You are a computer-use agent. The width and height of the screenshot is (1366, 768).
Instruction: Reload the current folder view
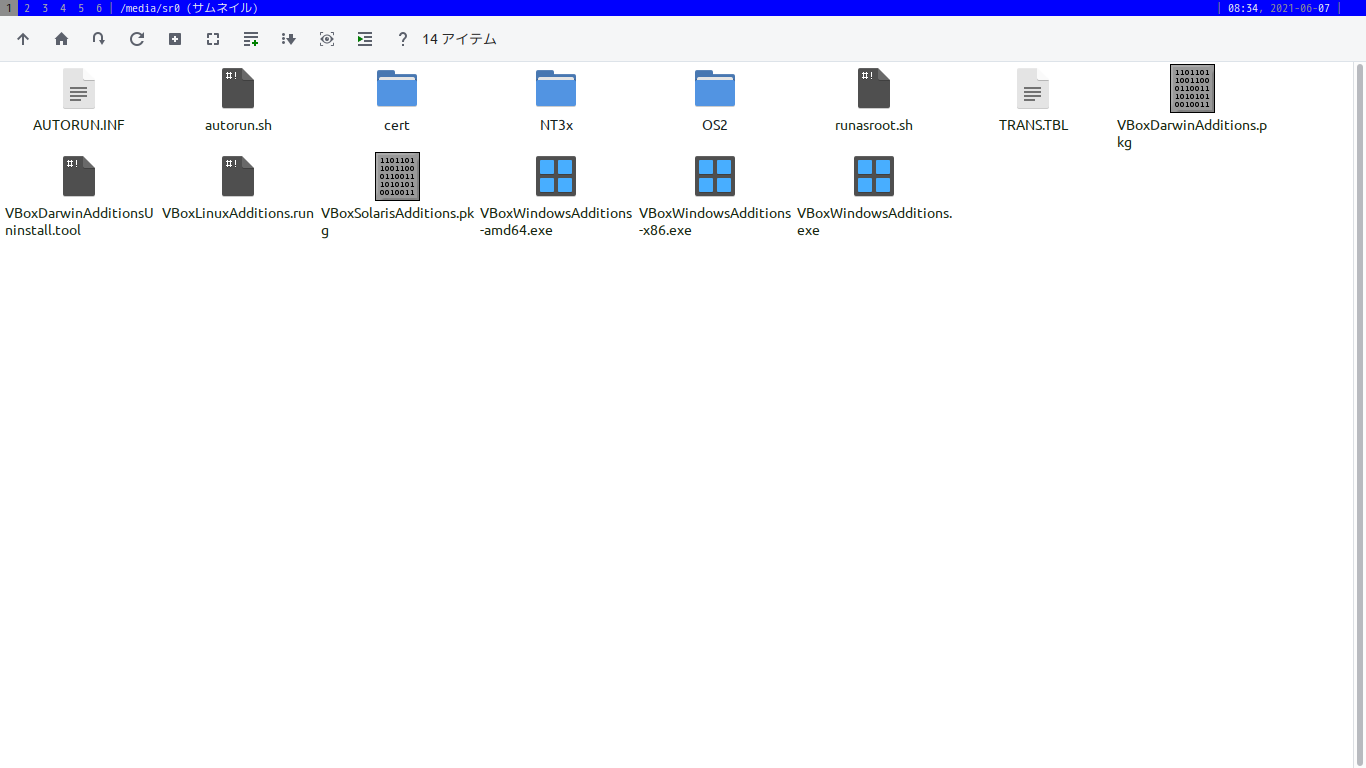point(137,39)
